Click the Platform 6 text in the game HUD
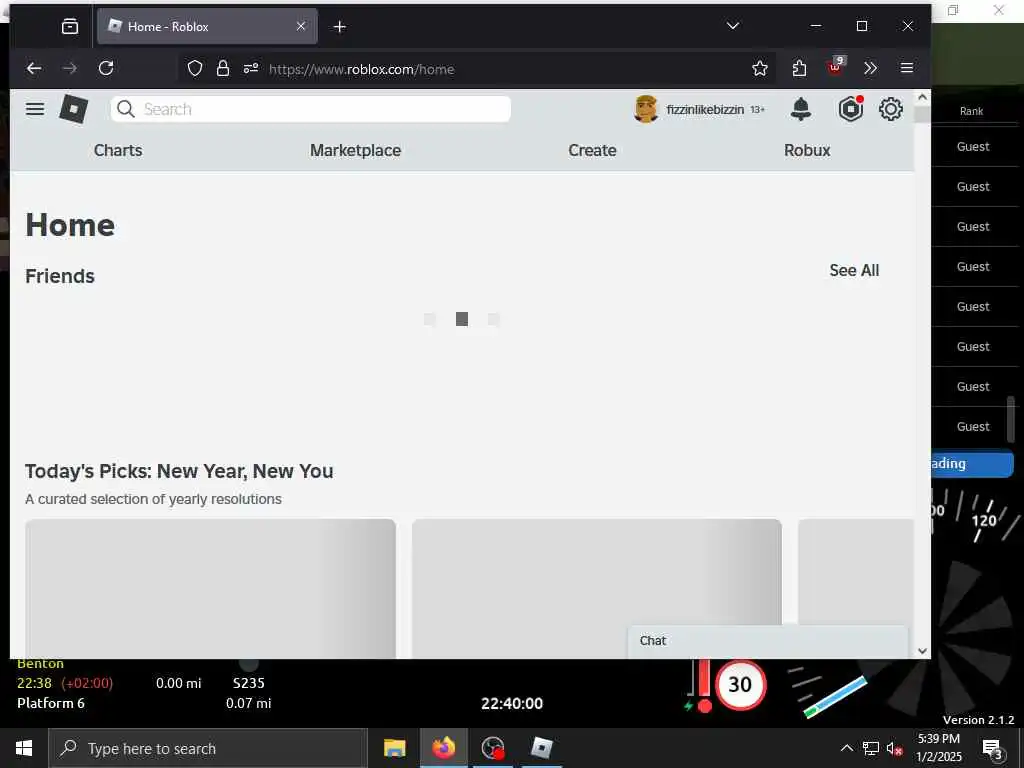Screen dimensions: 1024x768 [x=51, y=703]
